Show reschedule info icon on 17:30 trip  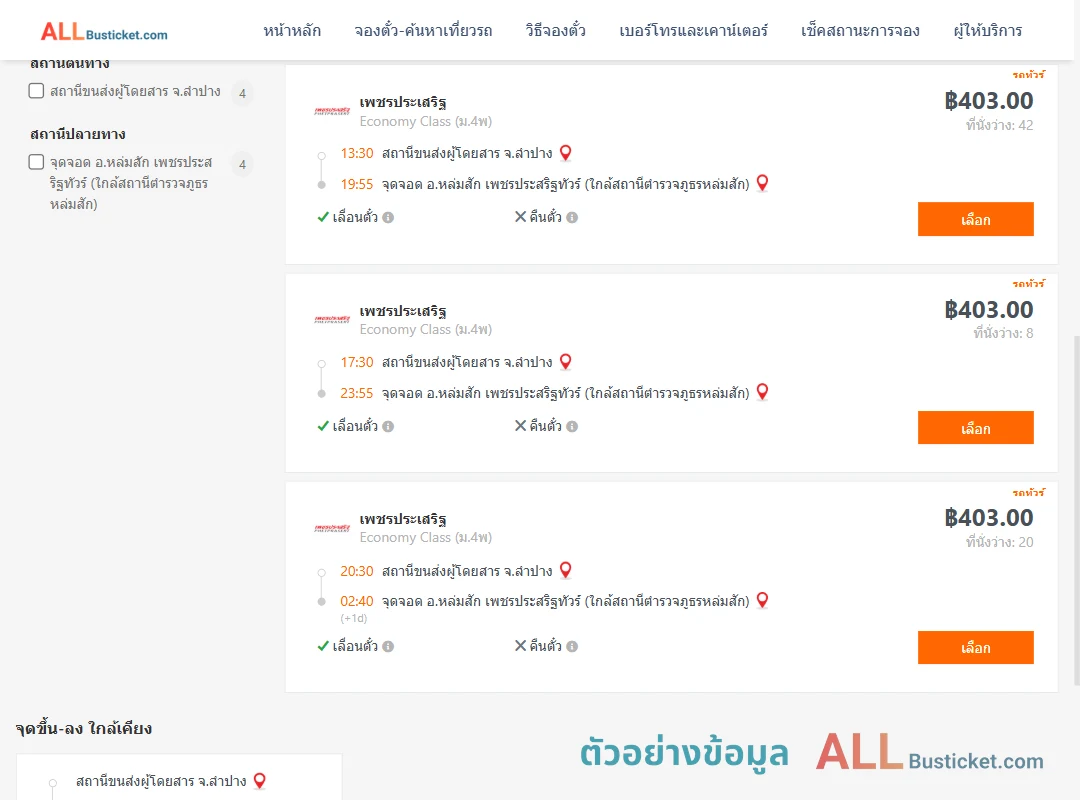pyautogui.click(x=388, y=427)
